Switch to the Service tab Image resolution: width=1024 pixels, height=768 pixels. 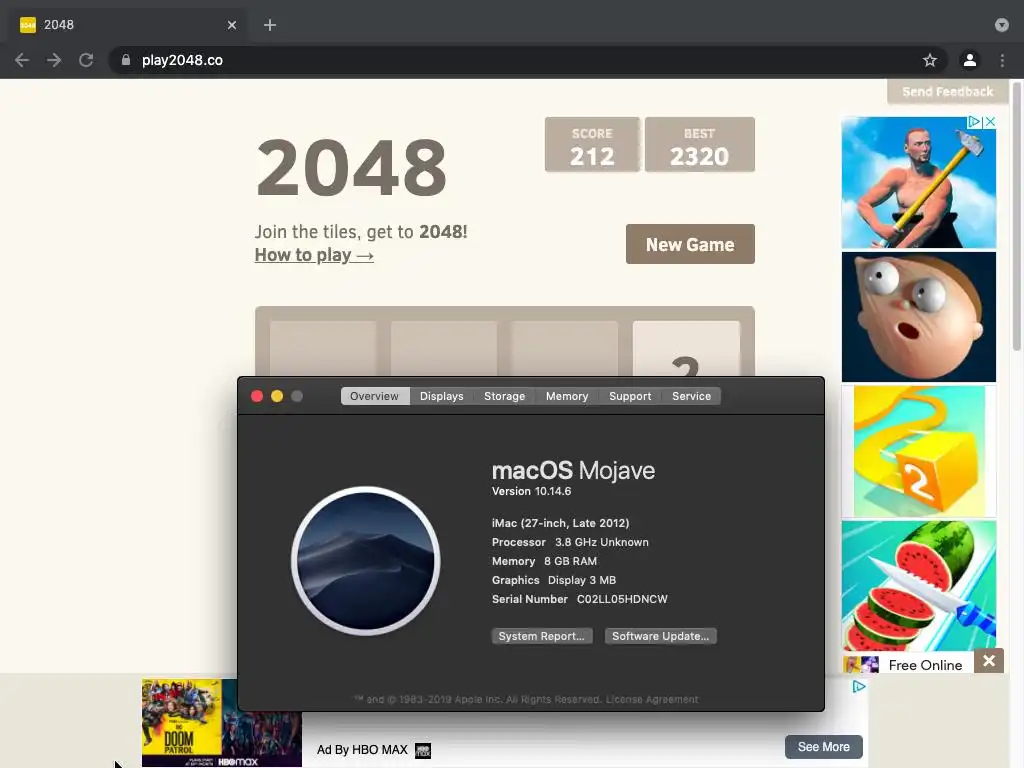(x=692, y=396)
